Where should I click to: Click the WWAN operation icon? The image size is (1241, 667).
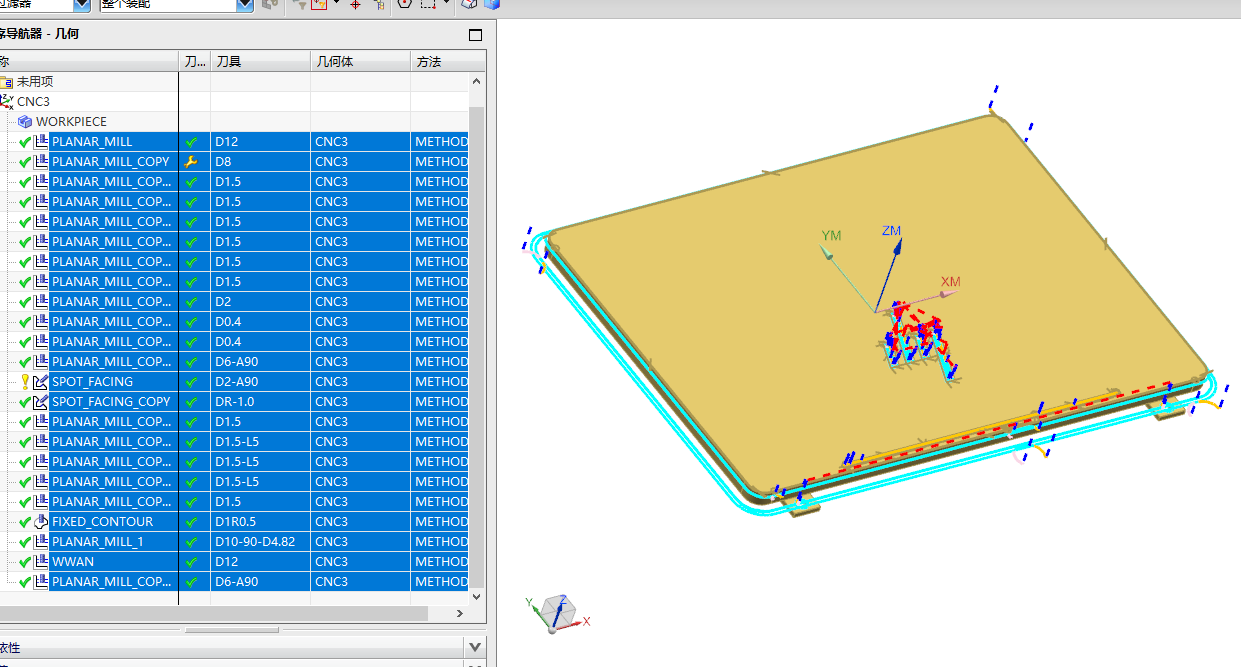(42, 562)
